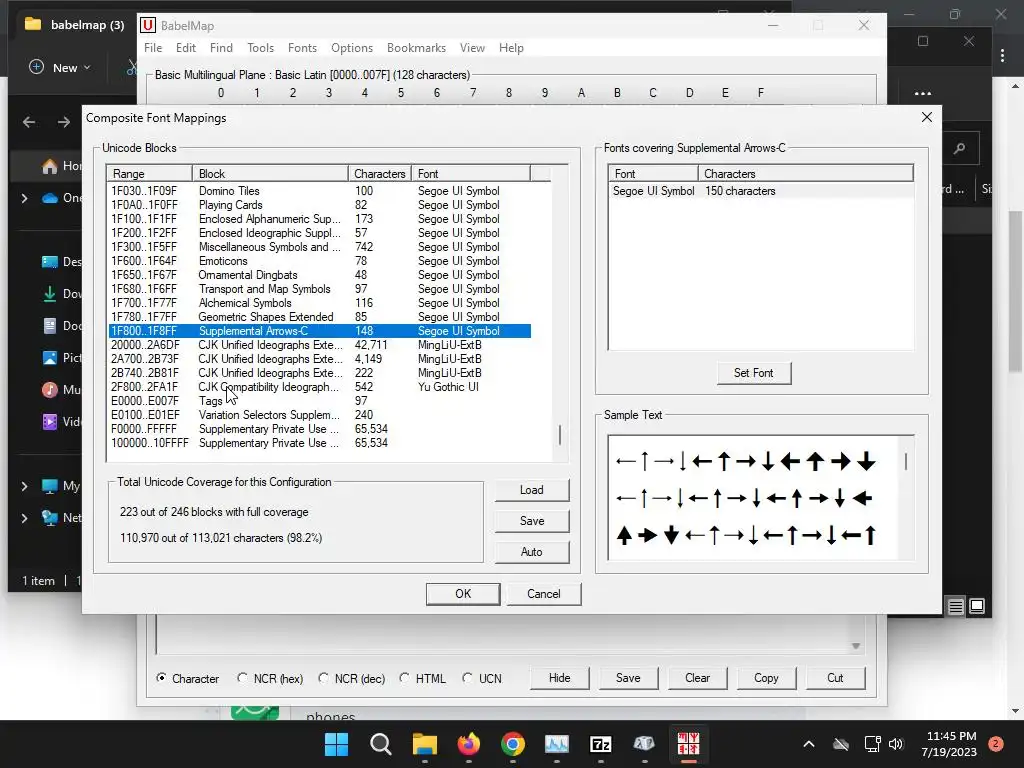Select the Character radio button
The image size is (1024, 768).
coord(161,678)
